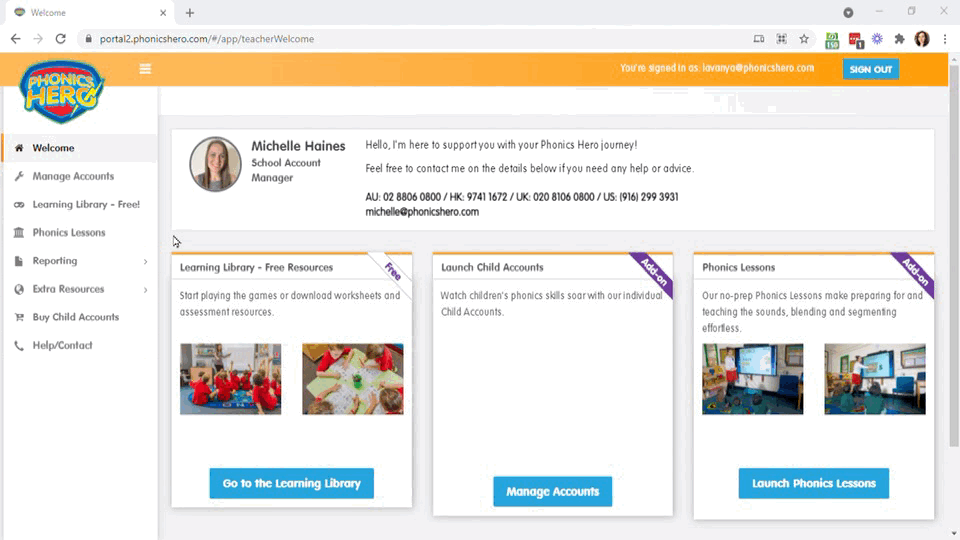
Task: Click the blue gear-like extension icon
Action: click(877, 39)
